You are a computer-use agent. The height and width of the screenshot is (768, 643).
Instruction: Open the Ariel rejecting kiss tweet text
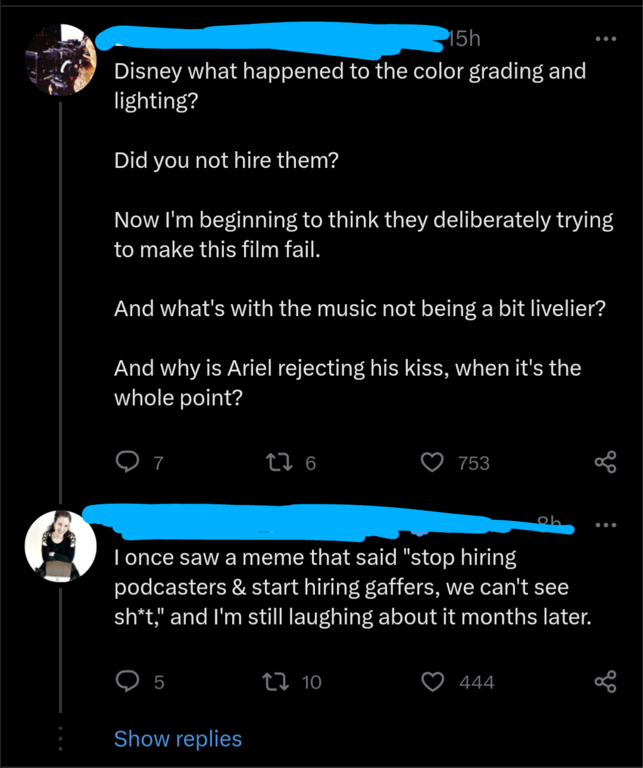coord(347,382)
